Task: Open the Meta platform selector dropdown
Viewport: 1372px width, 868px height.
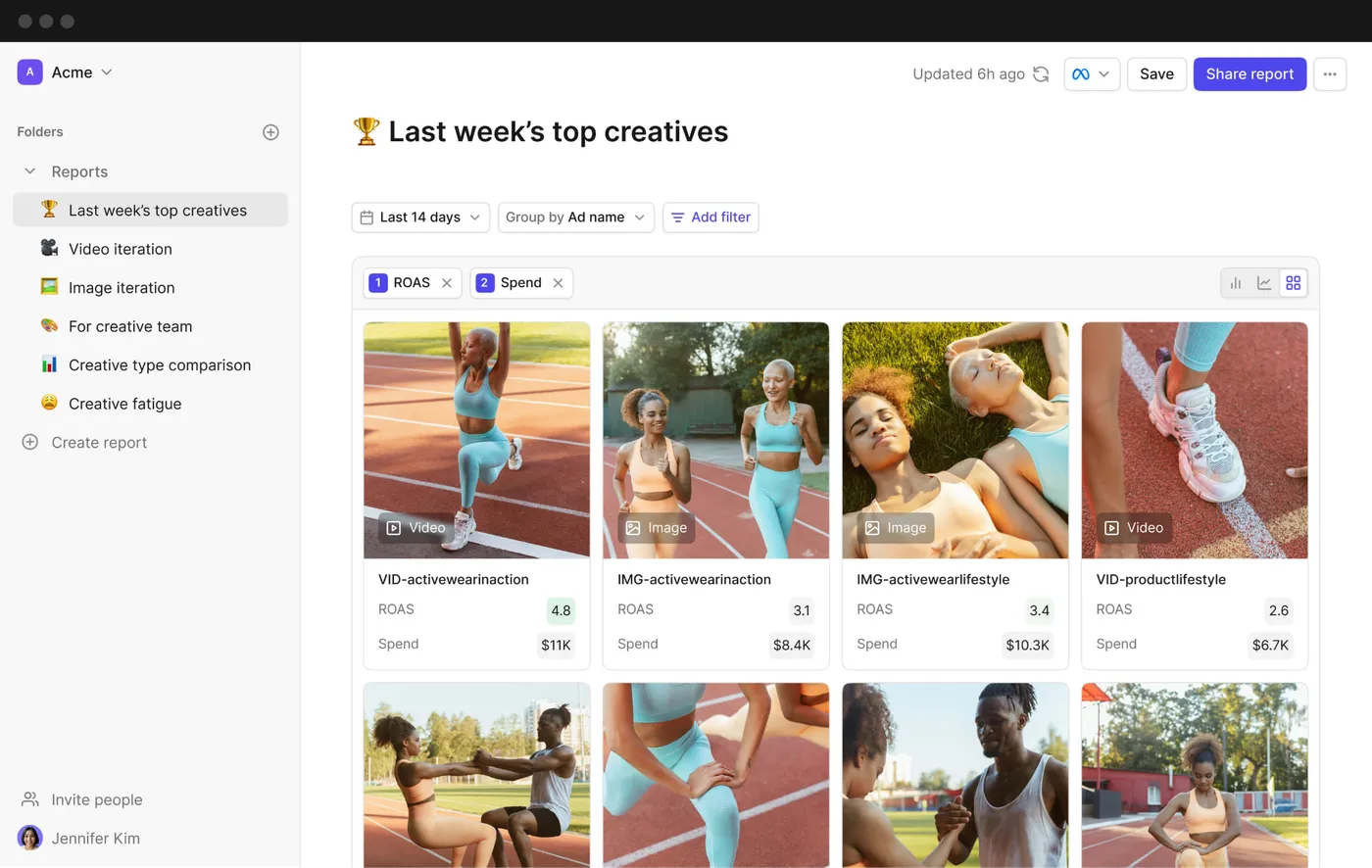Action: 1092,74
